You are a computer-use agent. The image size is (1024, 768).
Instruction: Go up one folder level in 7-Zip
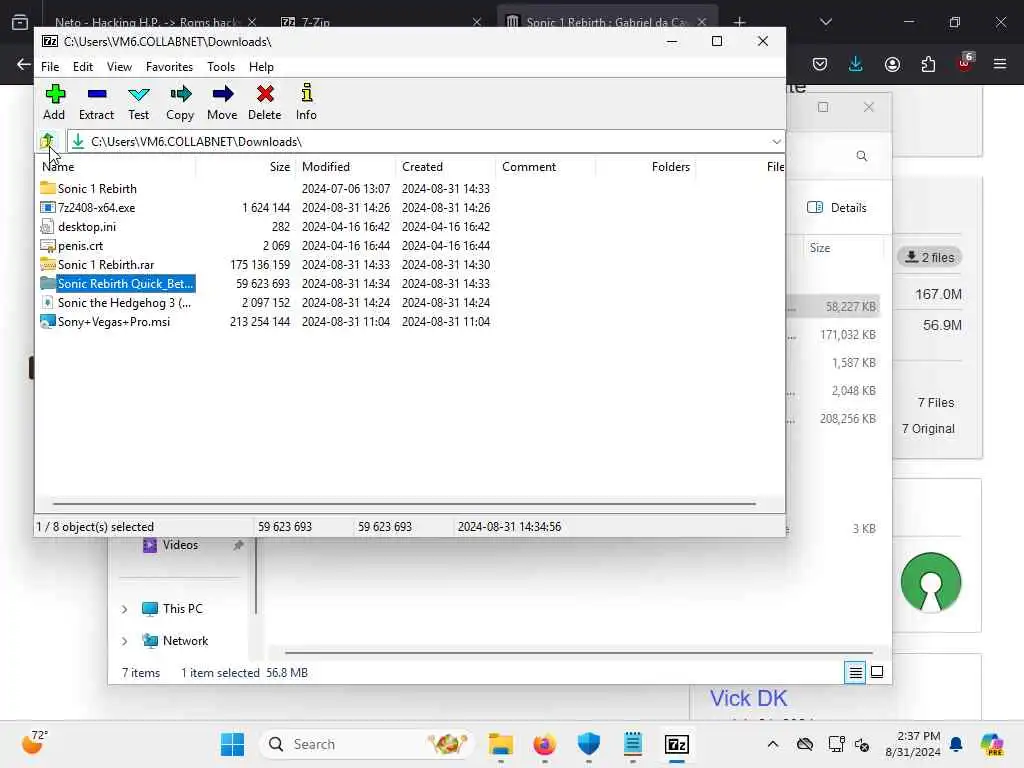click(48, 141)
